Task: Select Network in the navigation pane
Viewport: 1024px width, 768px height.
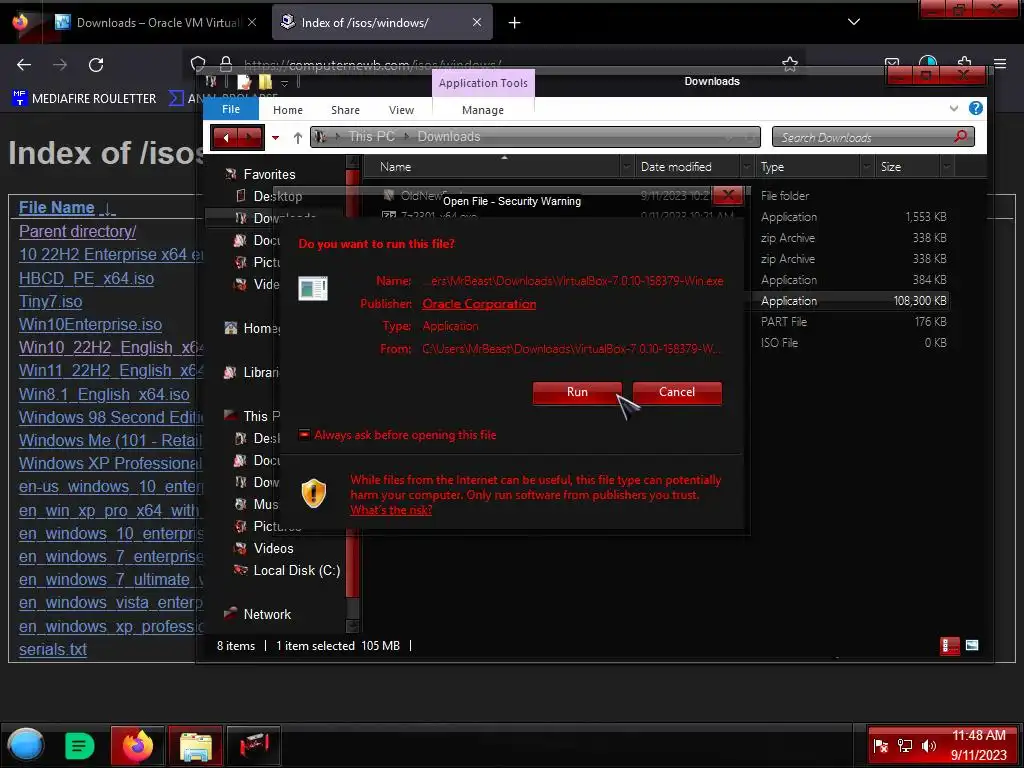Action: (x=267, y=615)
